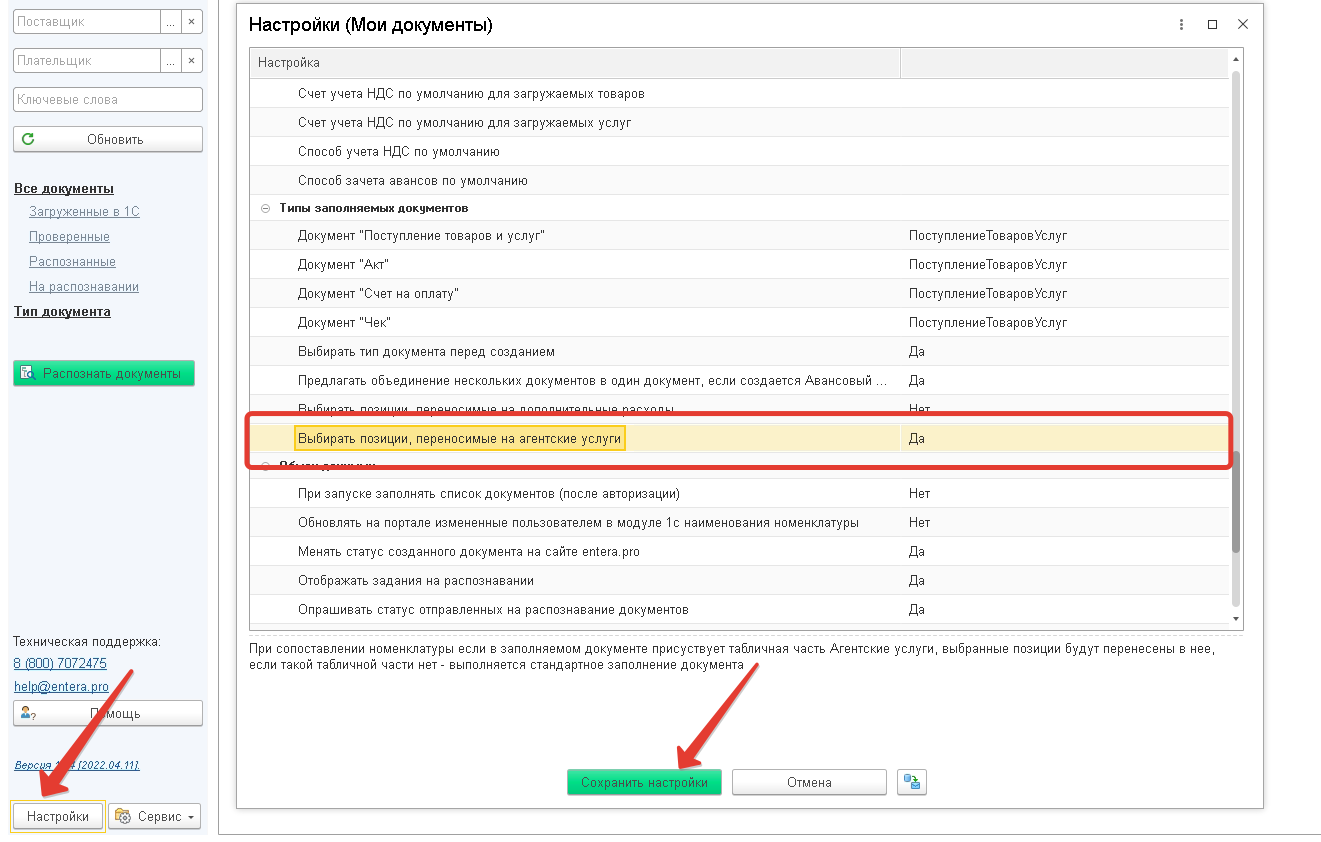Open the Загруженные в 1С filter link

[x=84, y=212]
